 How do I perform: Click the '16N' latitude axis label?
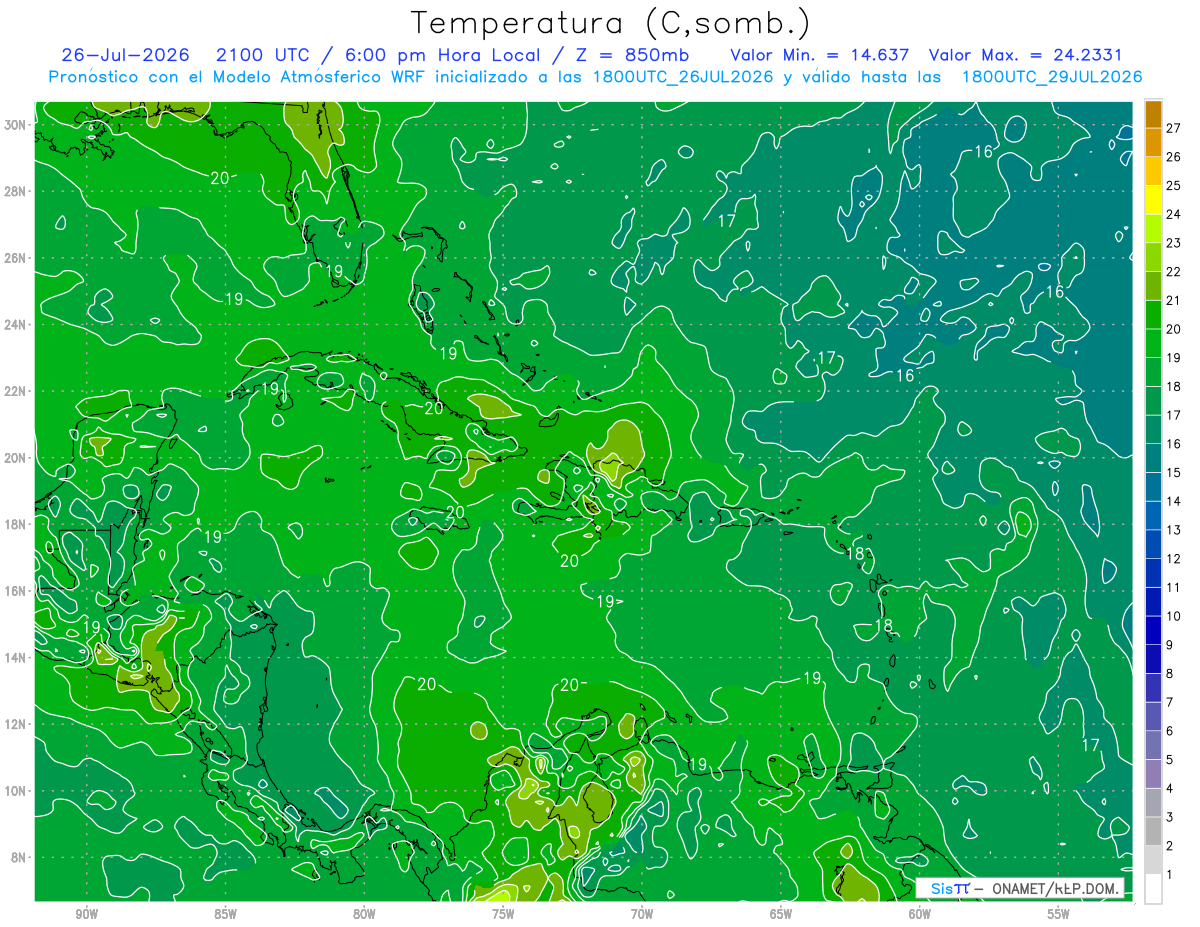(16, 591)
